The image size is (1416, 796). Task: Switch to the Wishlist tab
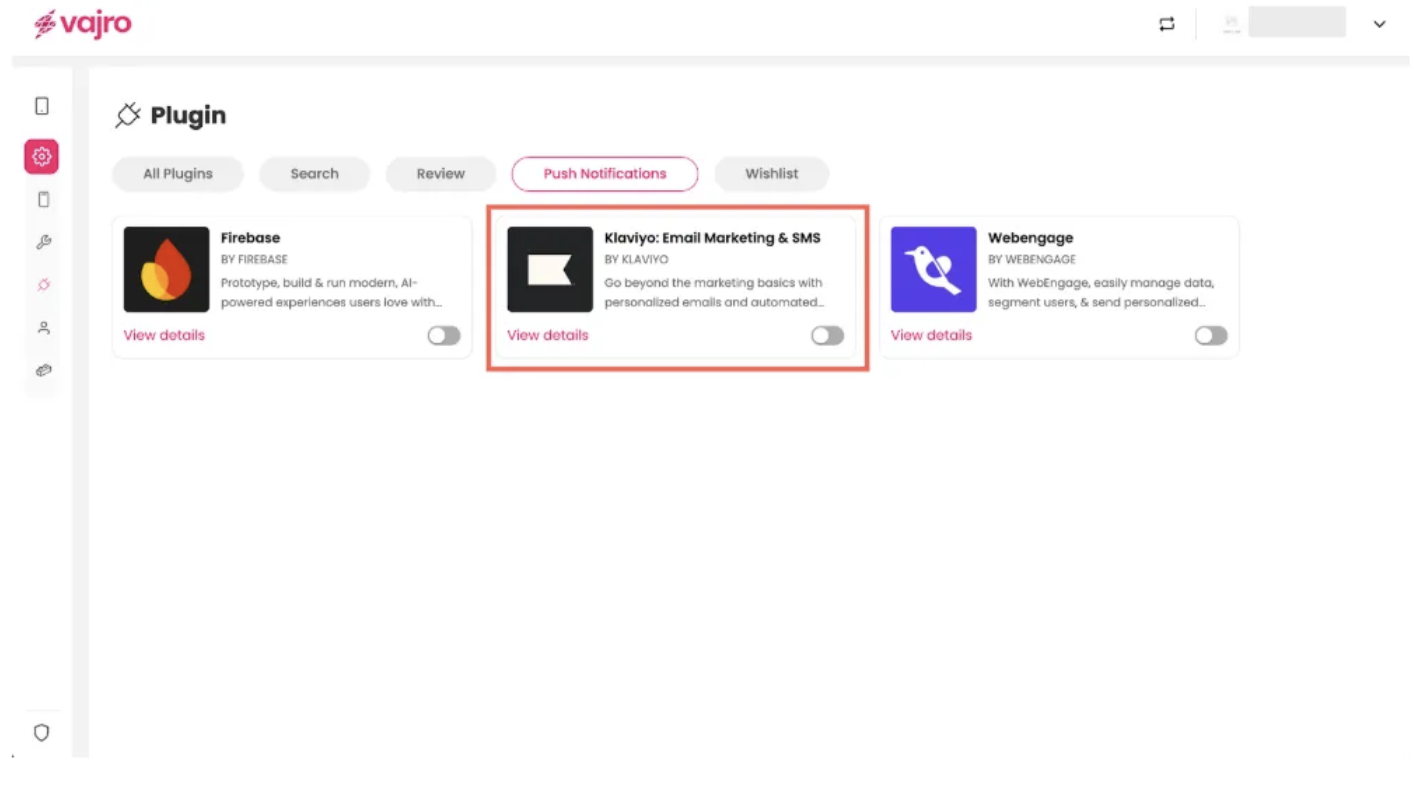[772, 174]
